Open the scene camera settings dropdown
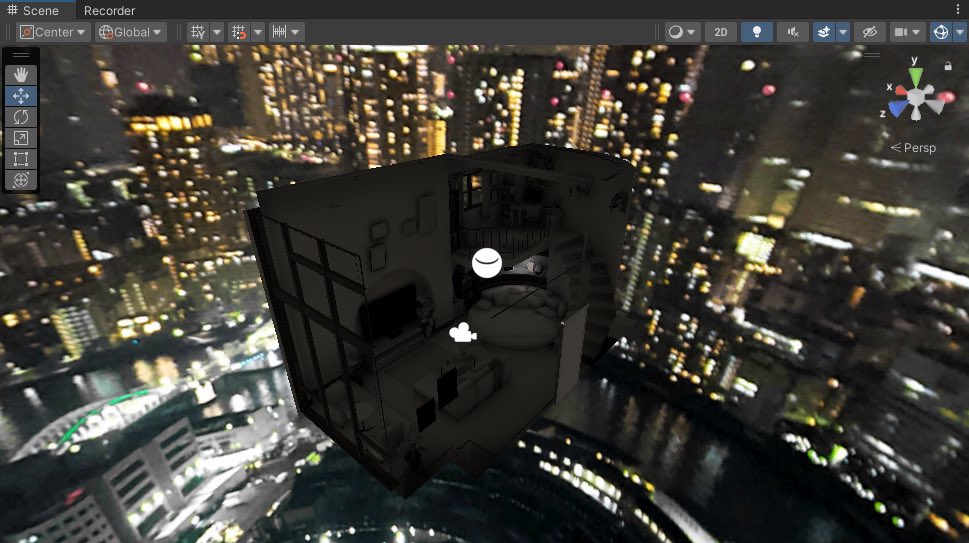This screenshot has width=969, height=543. pyautogui.click(x=908, y=32)
